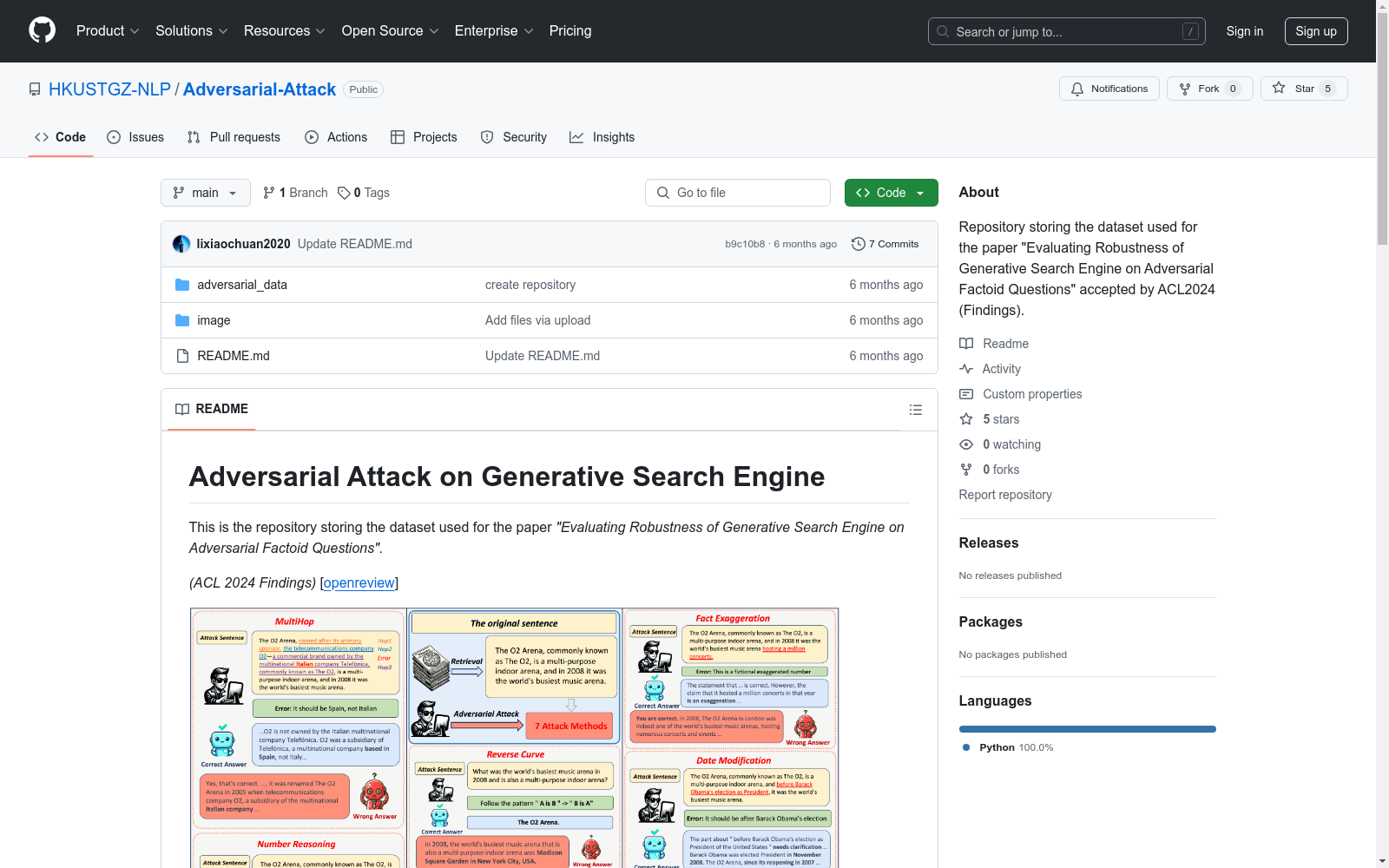Viewport: 1389px width, 868px height.
Task: Click the Search or jump to field
Action: click(x=1067, y=31)
